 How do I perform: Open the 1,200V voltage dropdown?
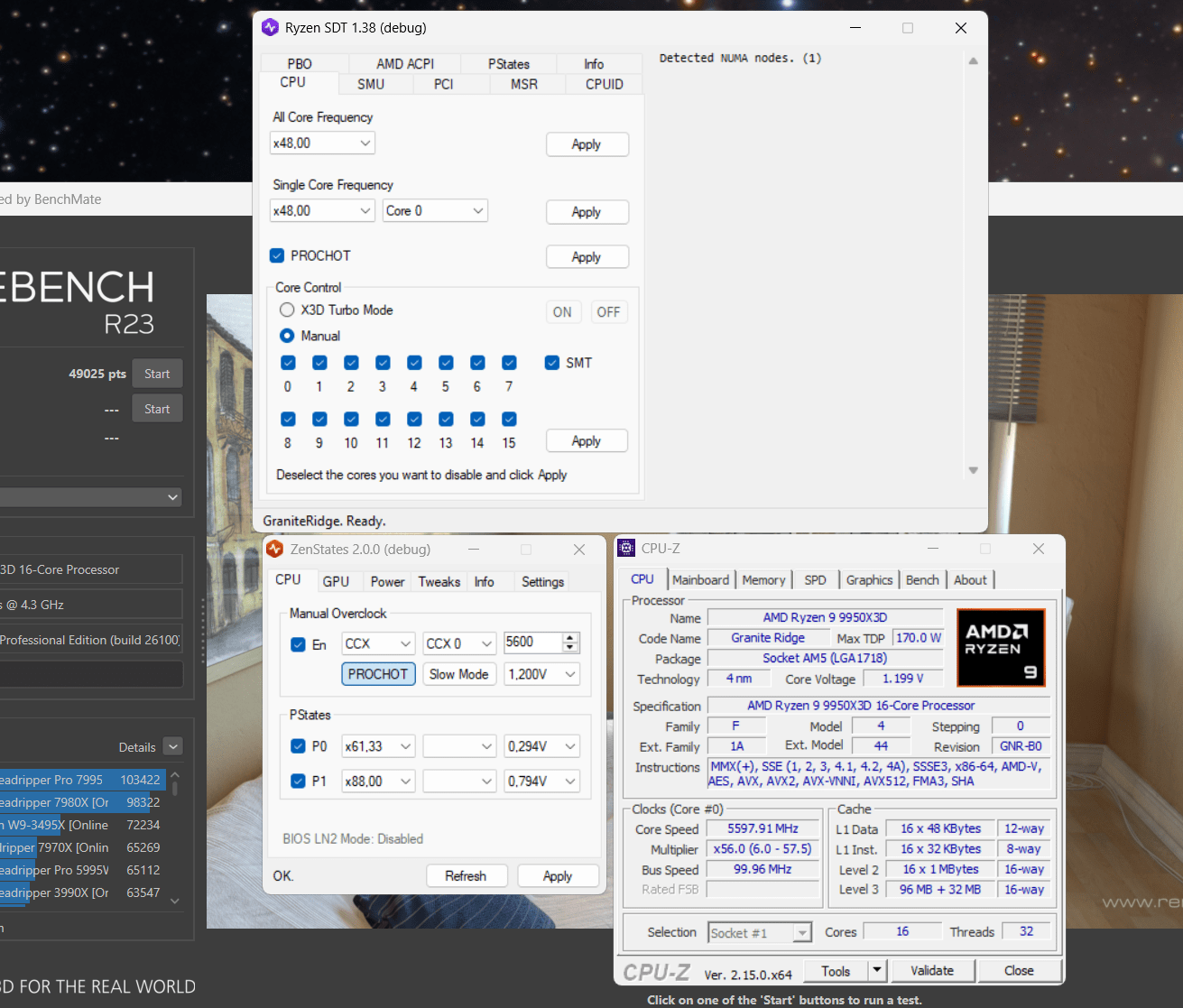point(541,674)
